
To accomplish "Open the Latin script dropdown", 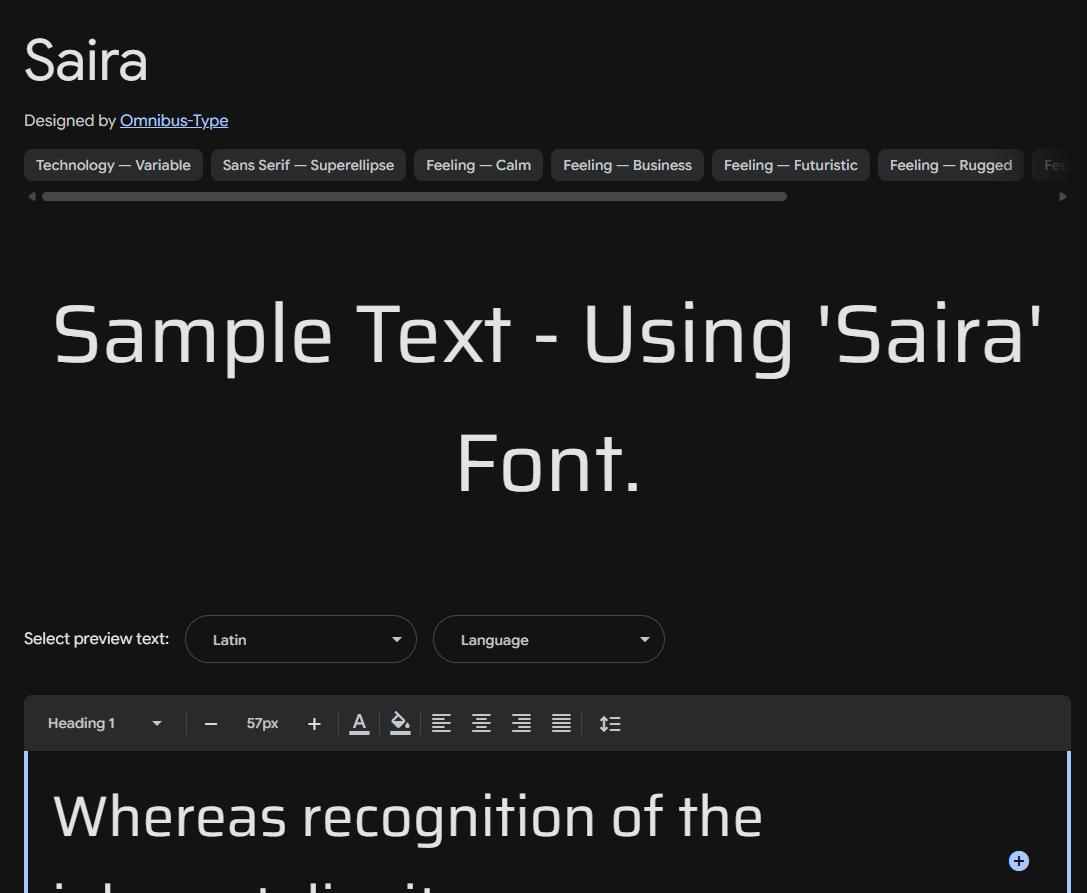I will point(301,639).
